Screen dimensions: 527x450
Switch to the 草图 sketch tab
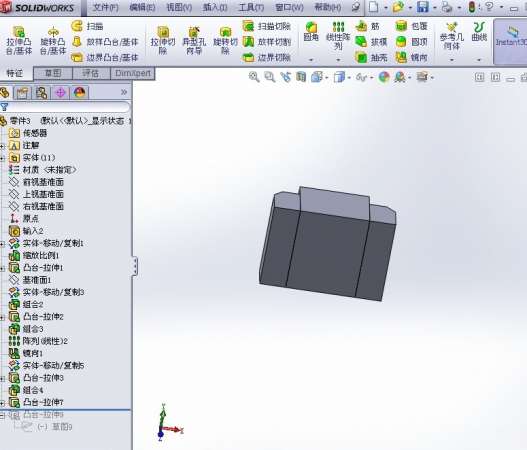[x=53, y=73]
